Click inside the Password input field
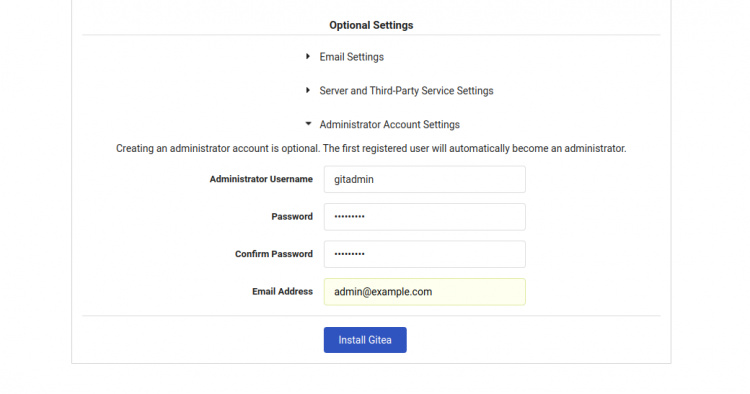The width and height of the screenshot is (750, 394). [425, 217]
